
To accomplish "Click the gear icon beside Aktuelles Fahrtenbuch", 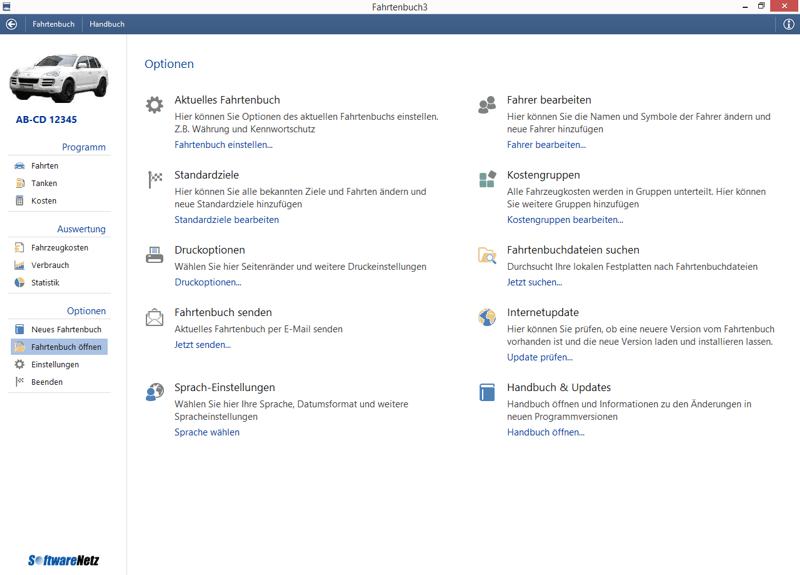I will point(154,105).
